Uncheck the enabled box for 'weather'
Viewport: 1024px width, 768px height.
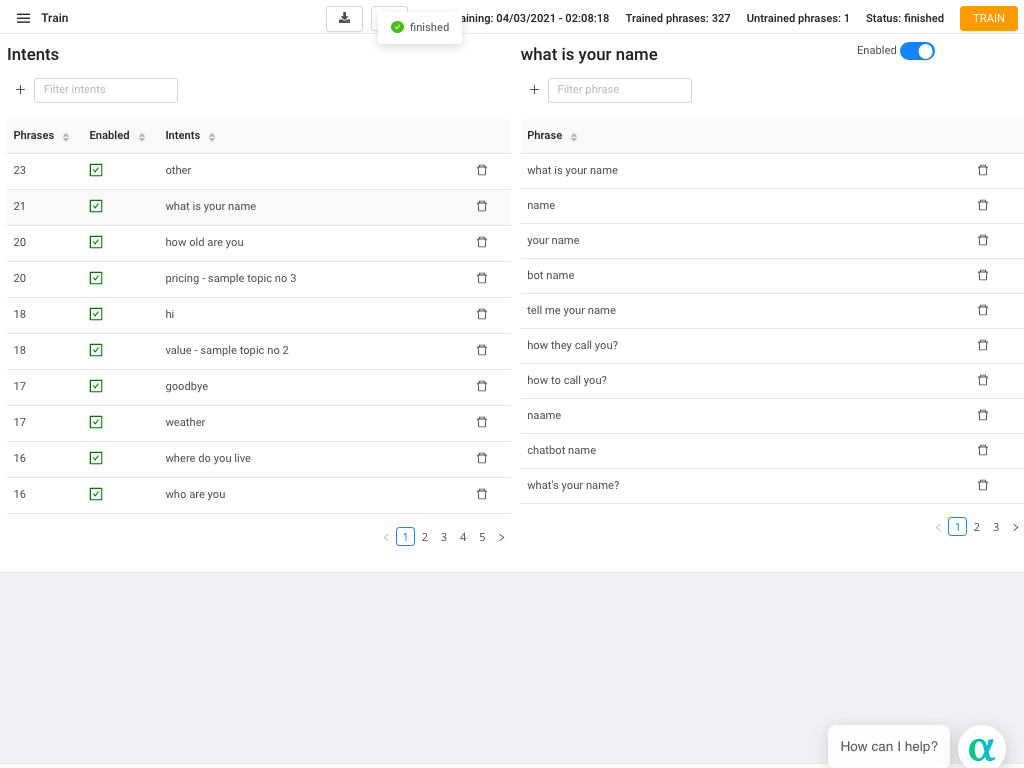tap(96, 422)
